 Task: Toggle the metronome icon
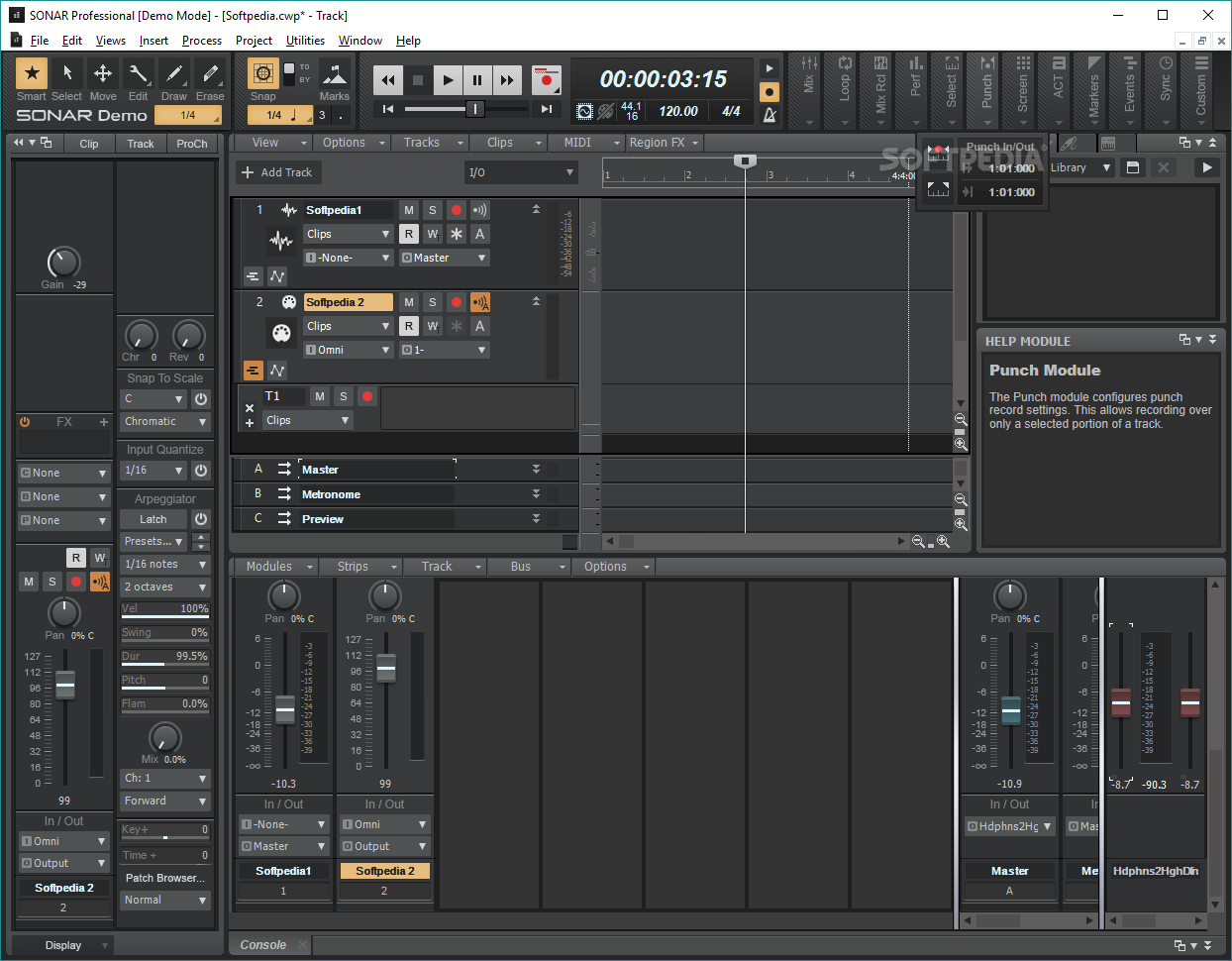click(770, 116)
